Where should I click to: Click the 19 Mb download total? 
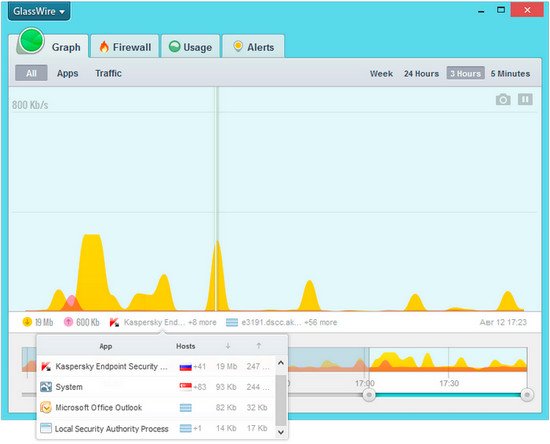click(x=44, y=322)
